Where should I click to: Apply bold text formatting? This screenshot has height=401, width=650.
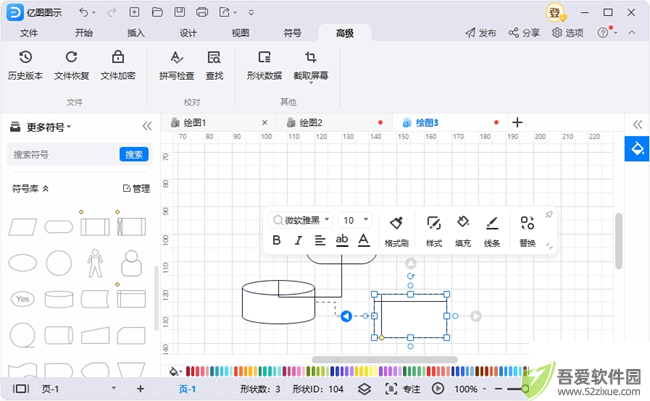(x=276, y=240)
